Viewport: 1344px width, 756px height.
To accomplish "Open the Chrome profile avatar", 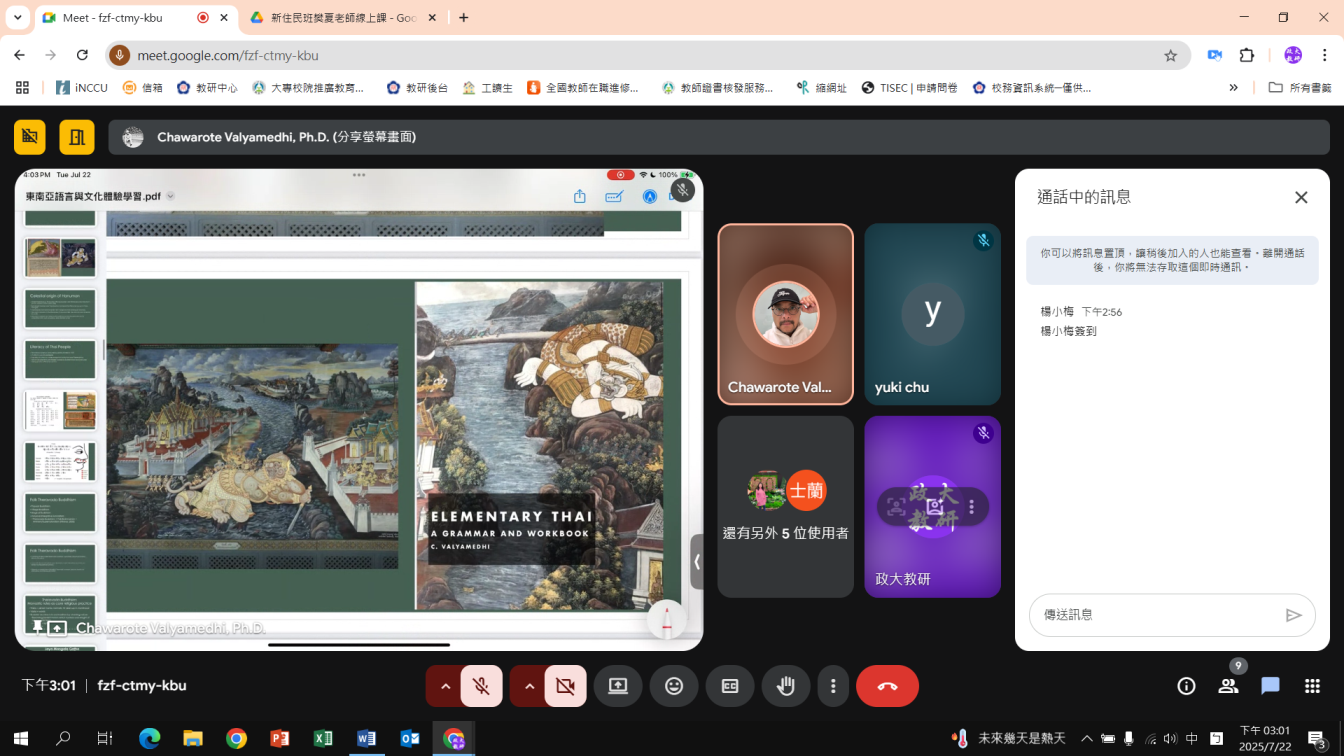I will point(1293,55).
